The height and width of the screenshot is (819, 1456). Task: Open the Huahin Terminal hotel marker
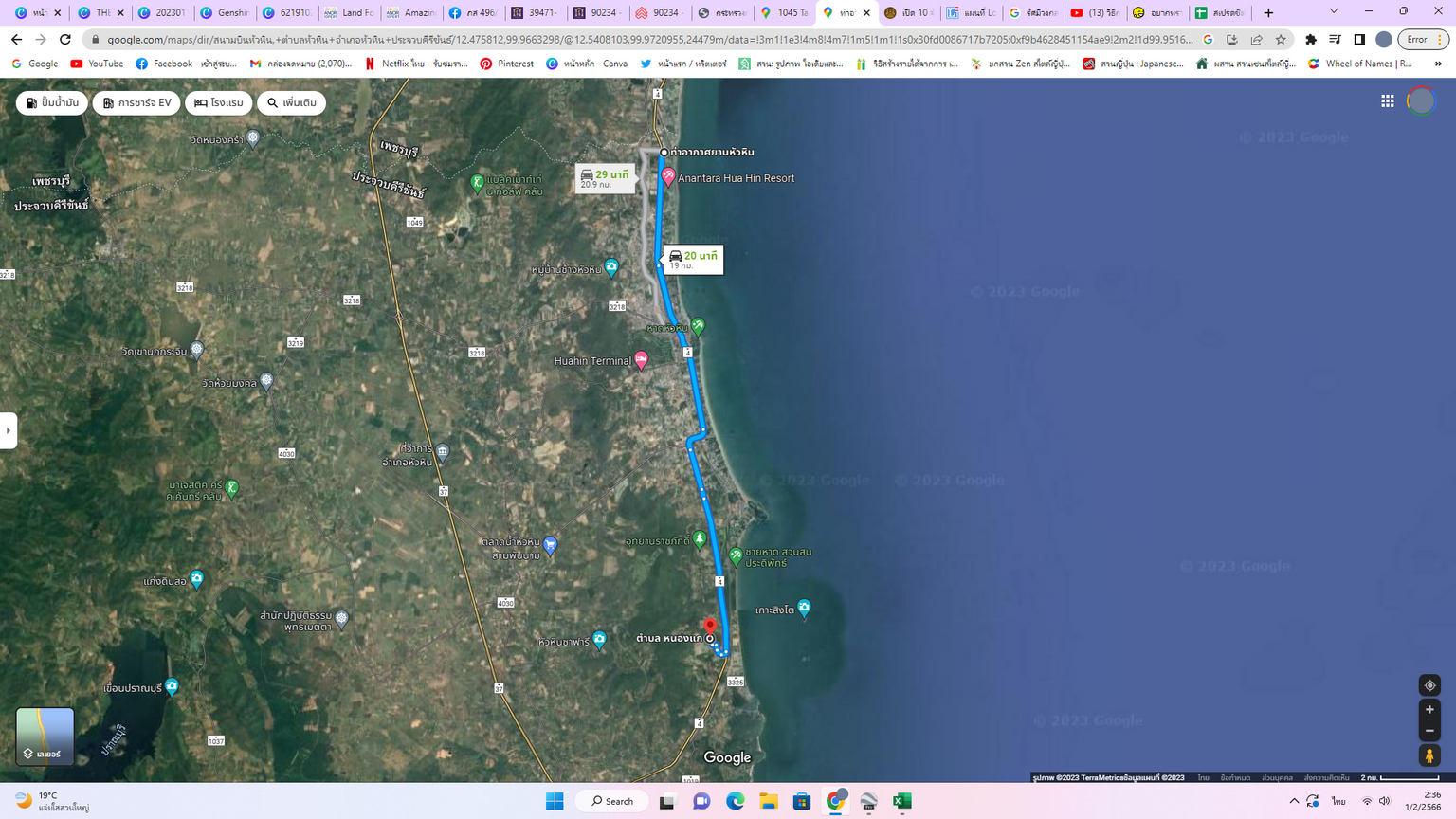pyautogui.click(x=642, y=360)
